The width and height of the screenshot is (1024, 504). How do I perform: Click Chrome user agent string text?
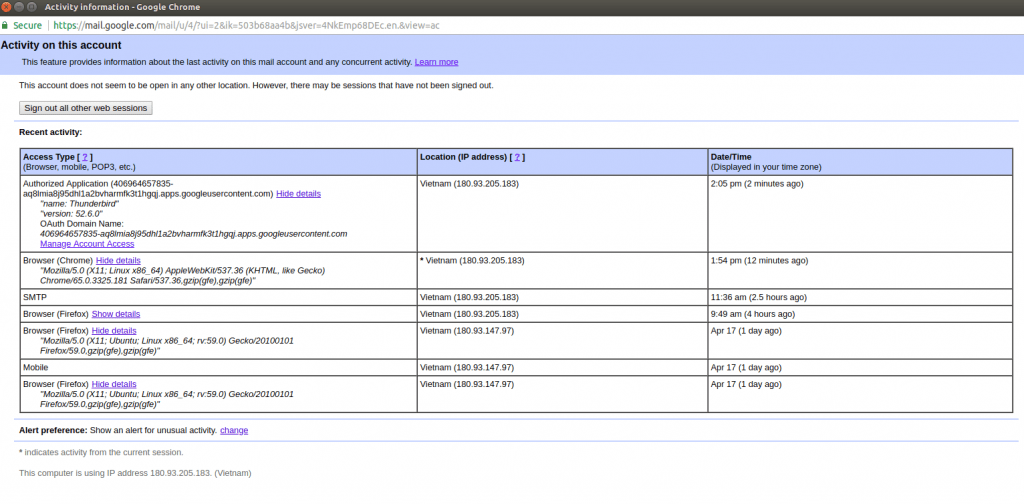(x=182, y=275)
